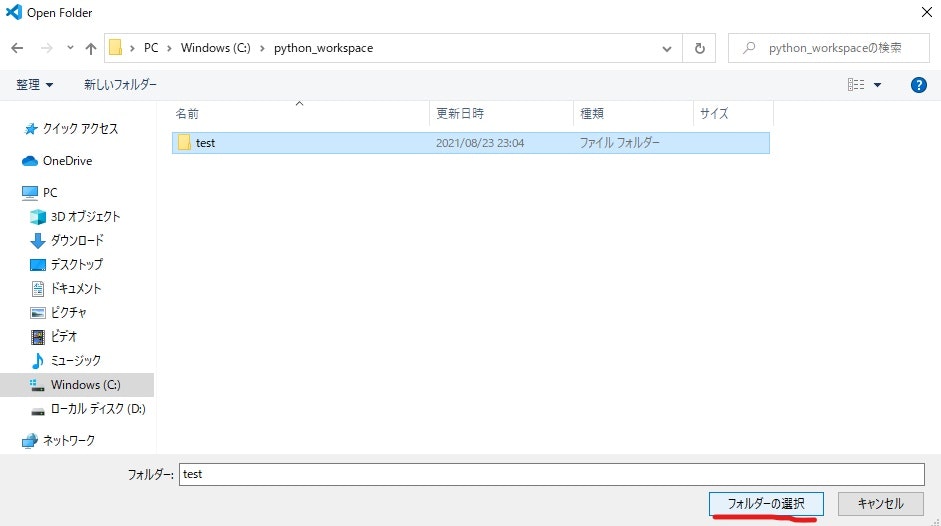
Task: Open the view options dropdown arrow
Action: [x=877, y=85]
